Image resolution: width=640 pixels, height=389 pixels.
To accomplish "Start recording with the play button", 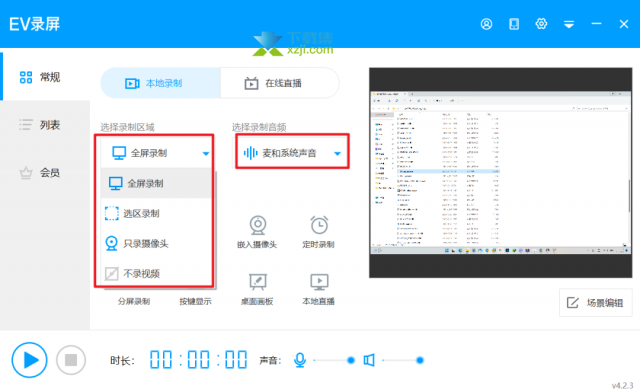I will tap(29, 360).
